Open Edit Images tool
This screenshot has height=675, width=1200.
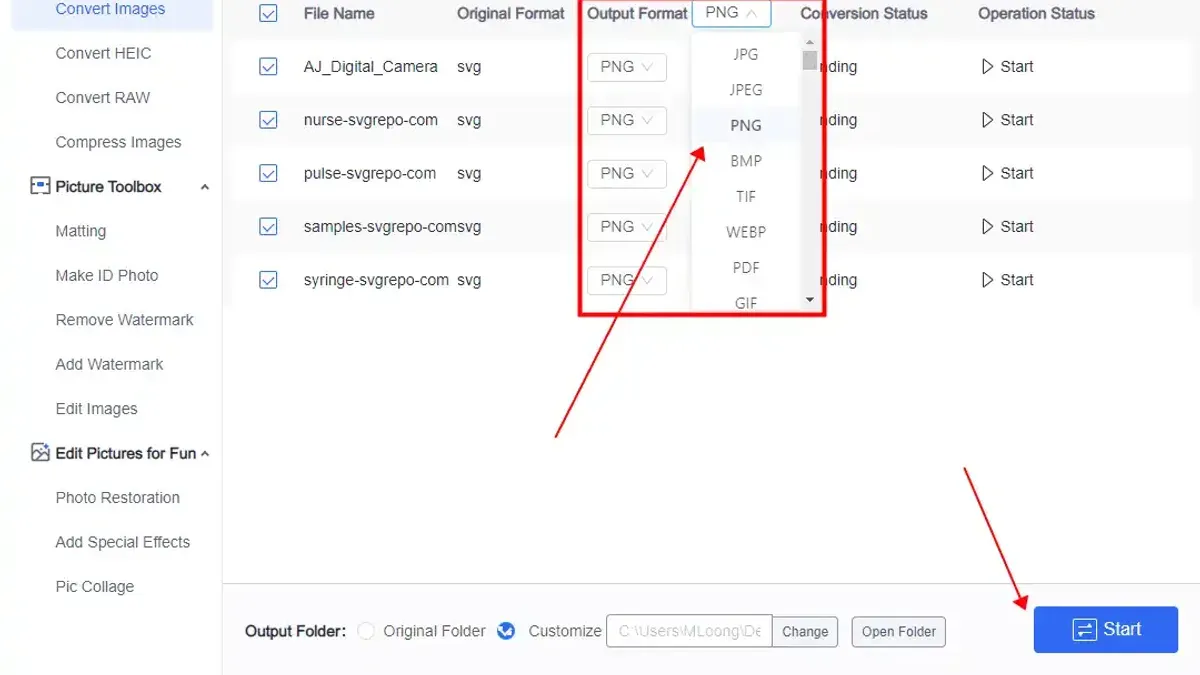97,409
